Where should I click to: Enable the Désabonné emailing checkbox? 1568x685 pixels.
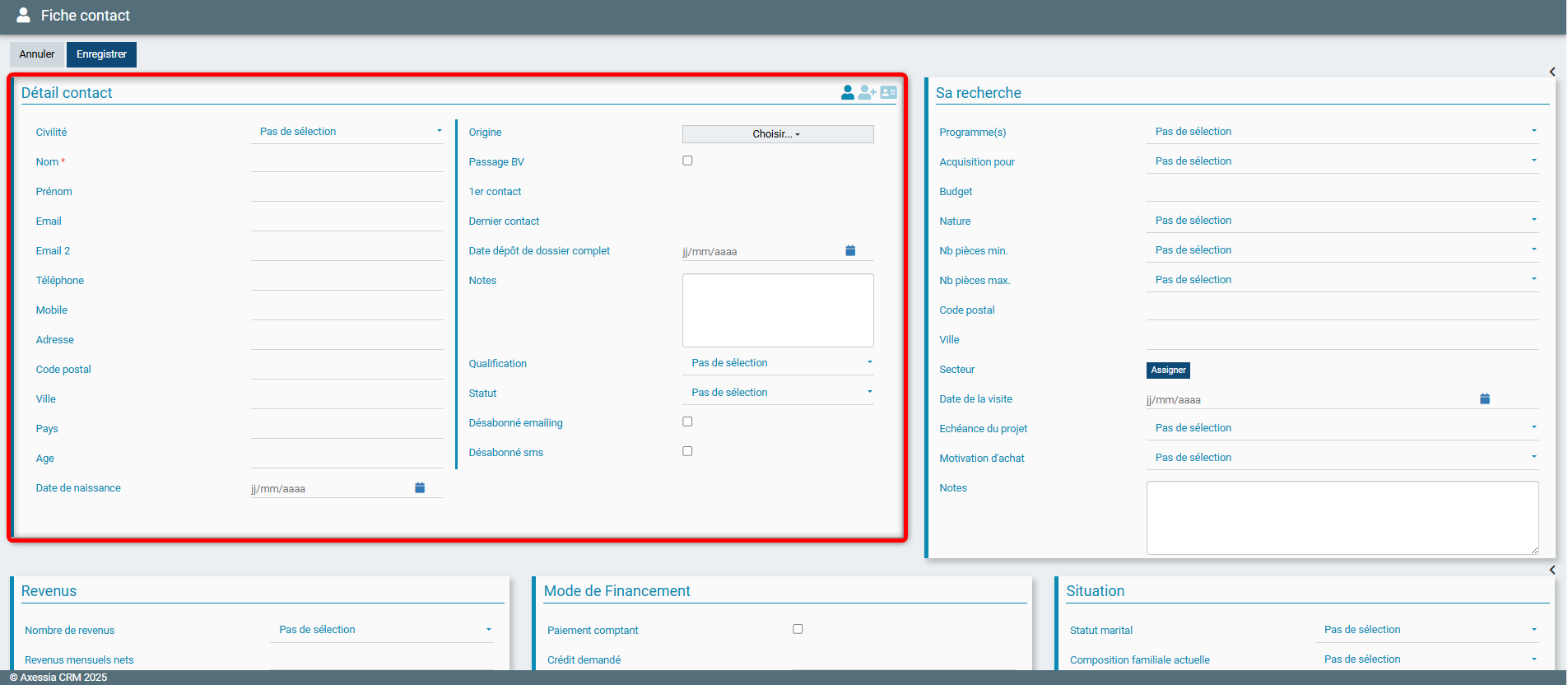(687, 422)
